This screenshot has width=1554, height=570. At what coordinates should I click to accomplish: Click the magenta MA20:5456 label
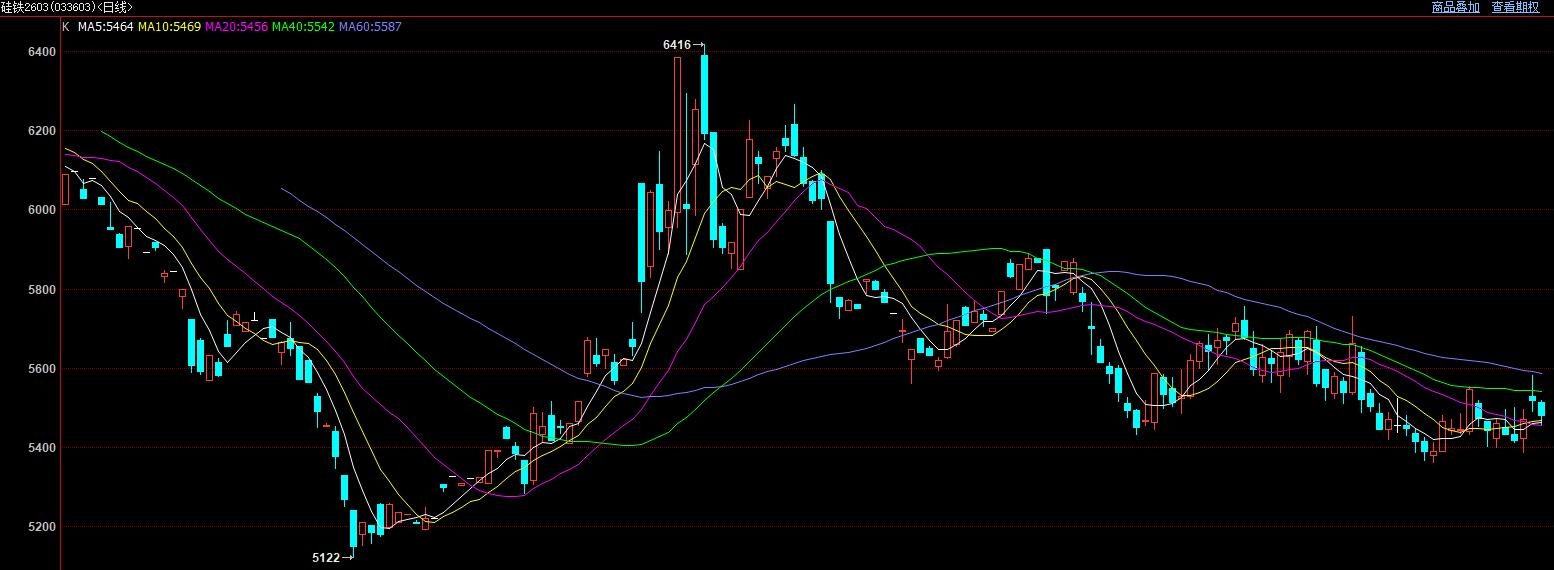[236, 27]
